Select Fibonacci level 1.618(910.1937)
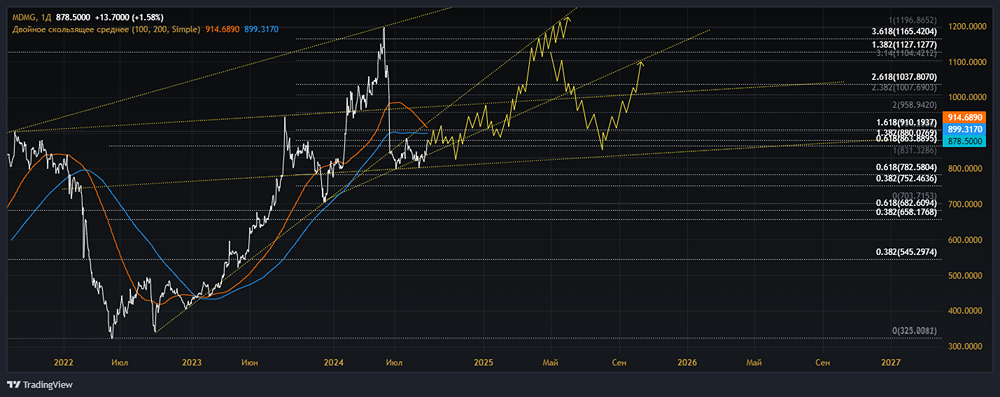Image resolution: width=1000 pixels, height=397 pixels. 908,122
